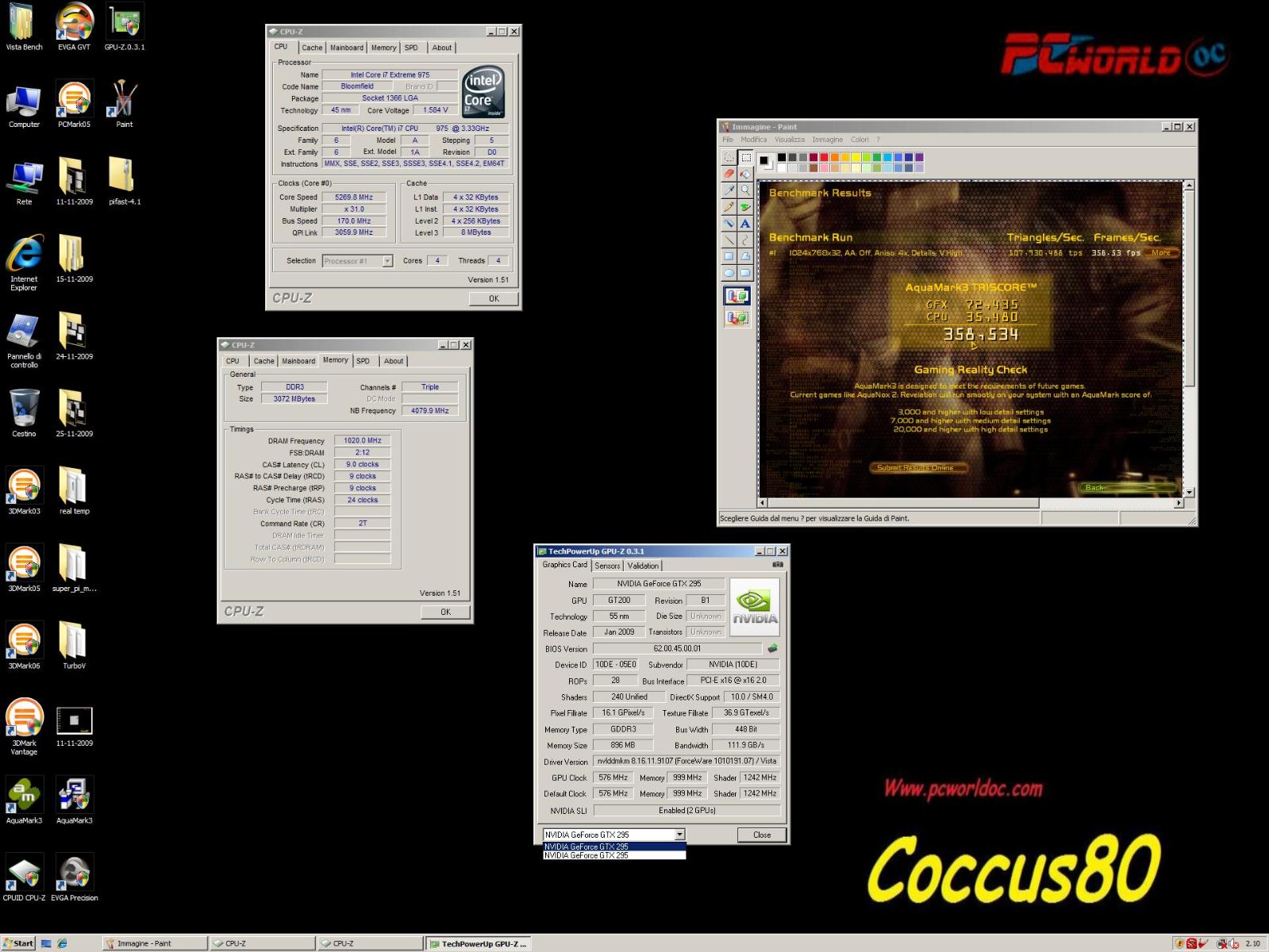Open the Paint Colori menu
This screenshot has width=1269, height=952.
pos(859,140)
